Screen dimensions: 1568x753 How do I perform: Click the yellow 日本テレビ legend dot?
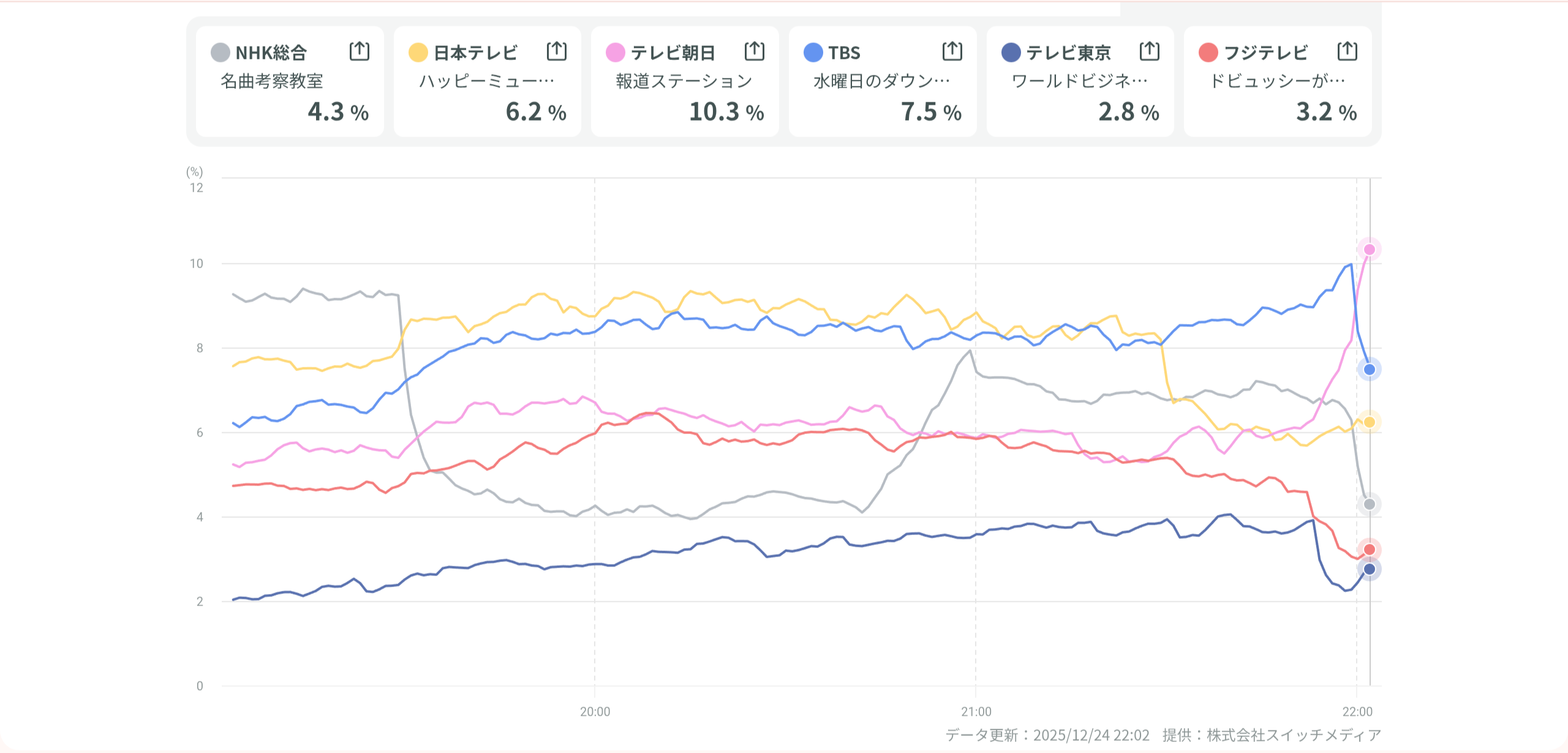pyautogui.click(x=418, y=53)
